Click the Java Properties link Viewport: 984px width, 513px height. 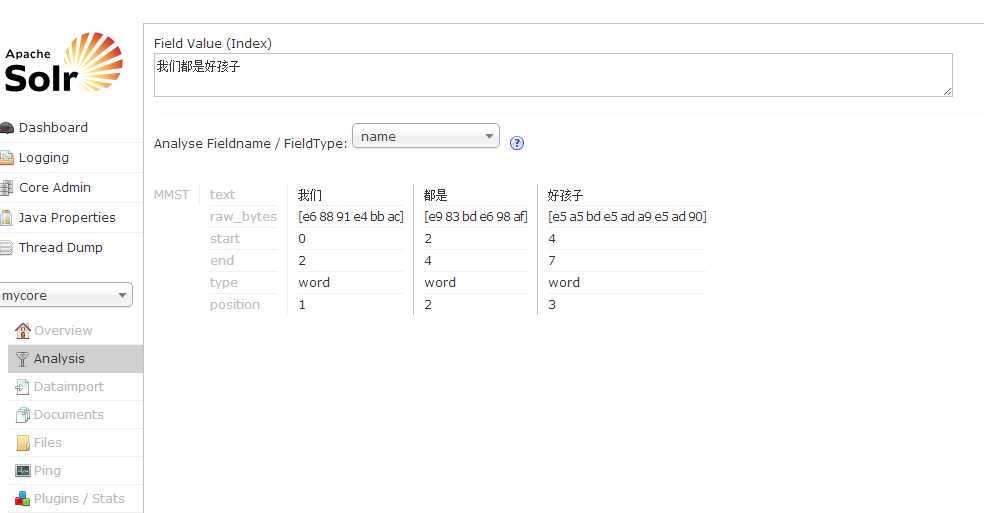[x=67, y=218]
